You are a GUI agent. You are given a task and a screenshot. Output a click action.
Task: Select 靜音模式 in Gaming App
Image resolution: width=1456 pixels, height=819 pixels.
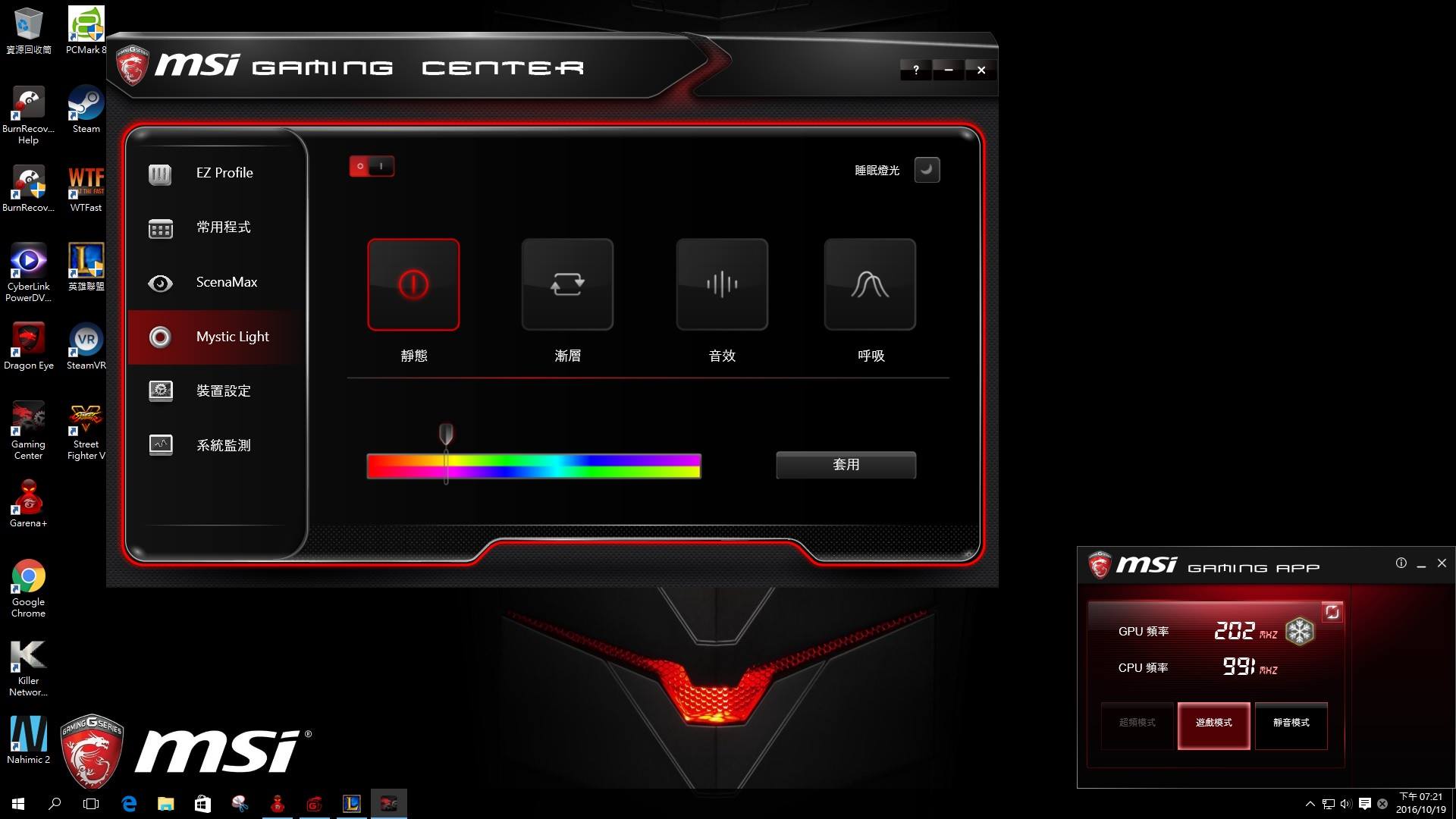click(x=1291, y=726)
